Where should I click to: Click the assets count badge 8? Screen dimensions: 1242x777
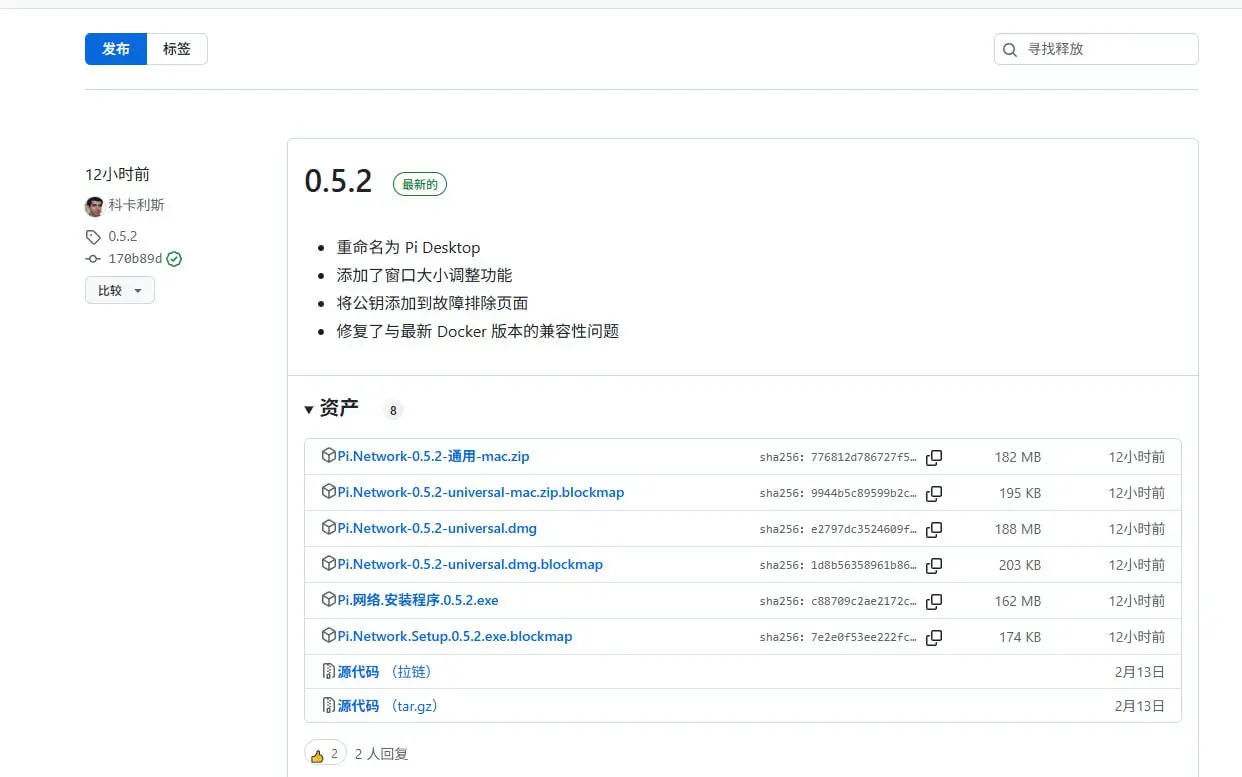pos(393,410)
